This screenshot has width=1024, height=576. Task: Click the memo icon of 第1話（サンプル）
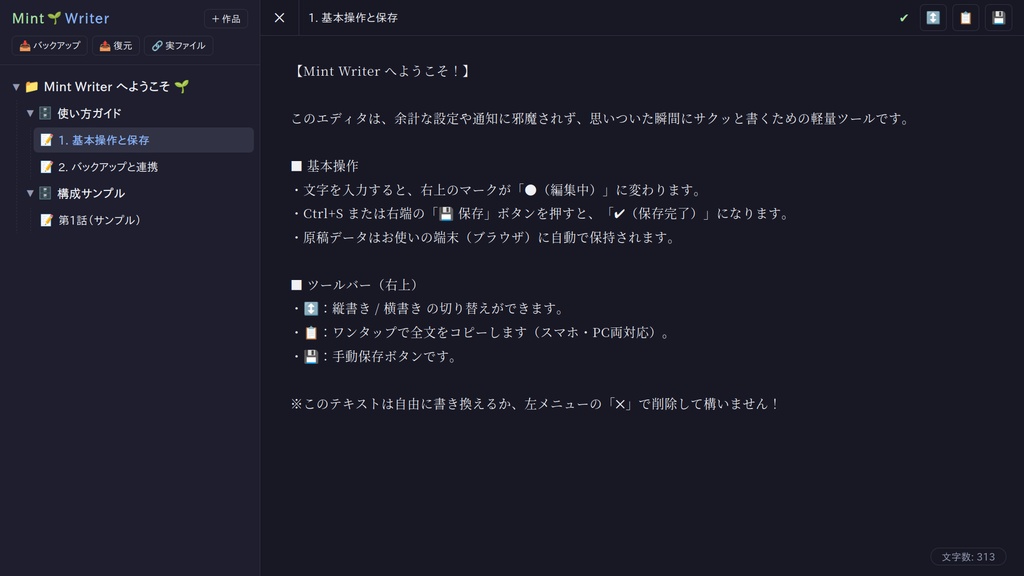click(46, 220)
